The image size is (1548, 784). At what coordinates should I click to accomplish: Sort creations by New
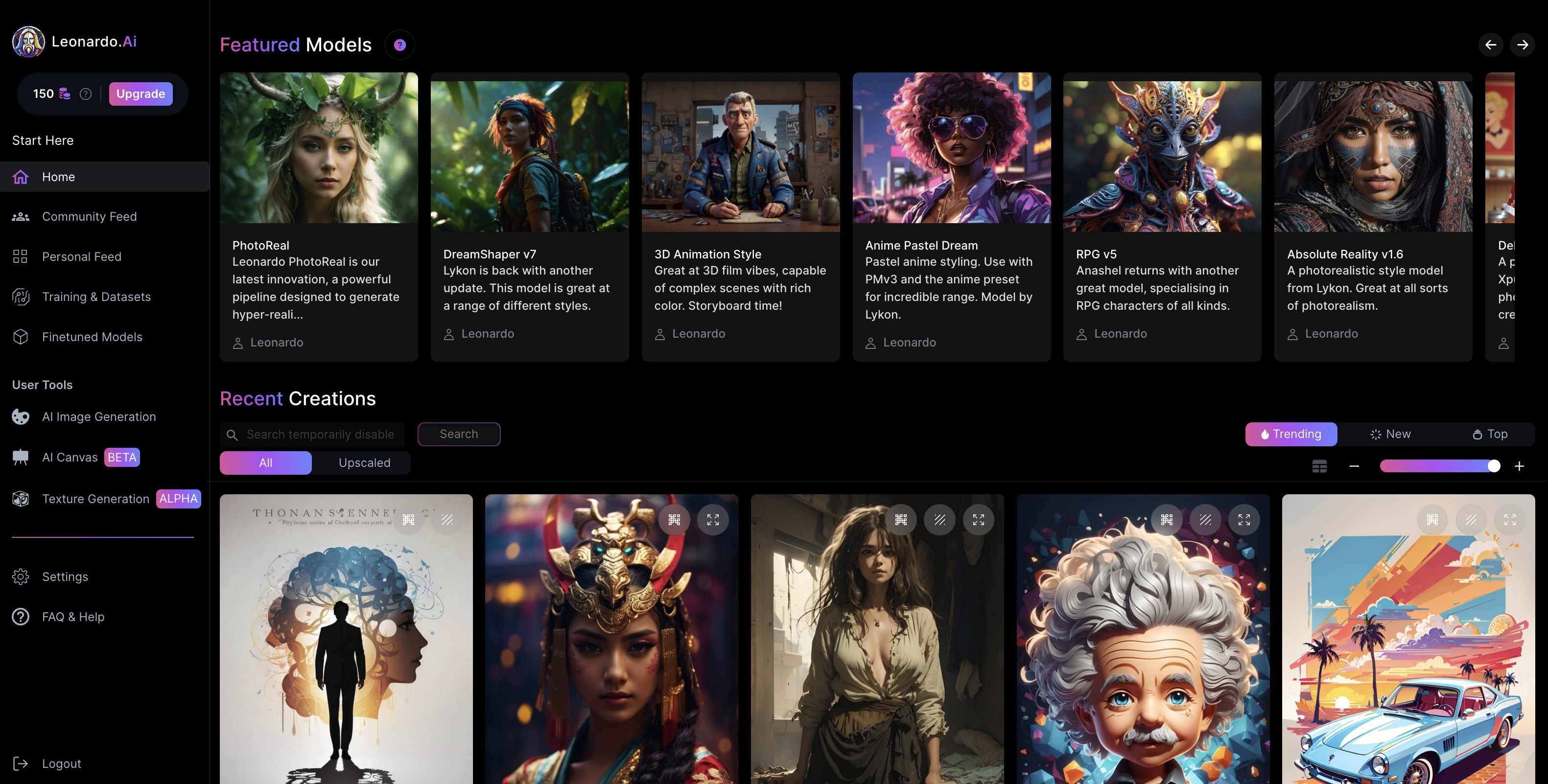point(1390,435)
